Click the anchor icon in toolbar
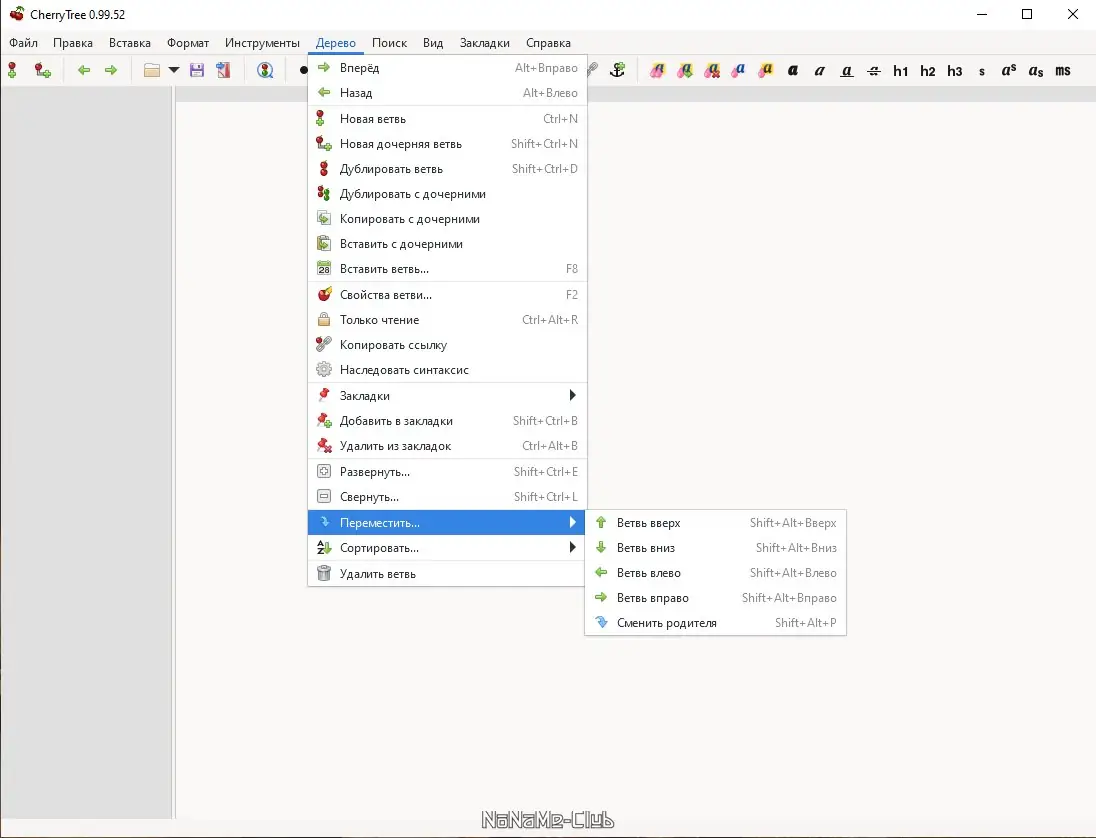 click(617, 70)
